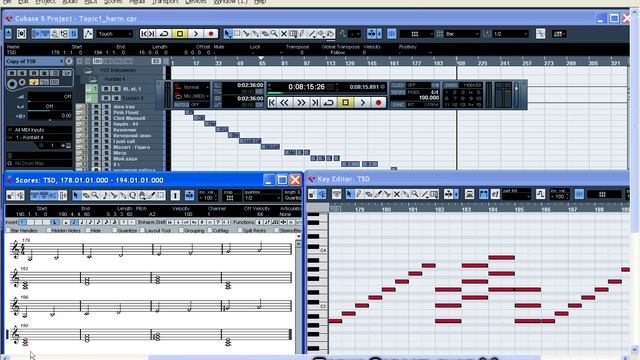Select the Mute (X) tool in main toolbar
The image size is (640, 360).
click(x=284, y=34)
